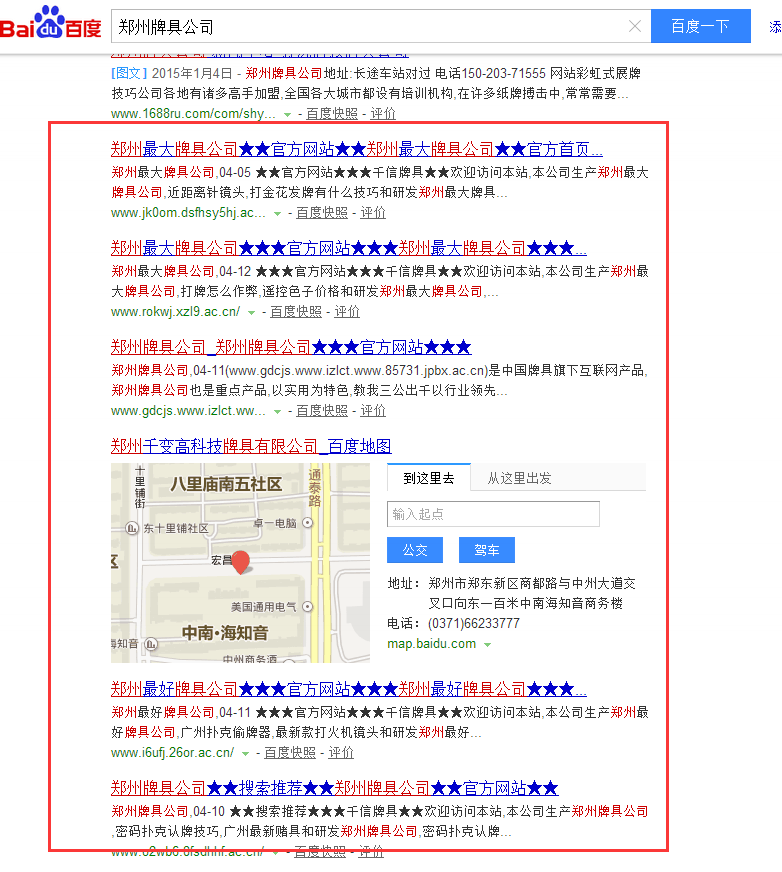Click the 东十里铺社区 bus stop marker

pos(132,528)
